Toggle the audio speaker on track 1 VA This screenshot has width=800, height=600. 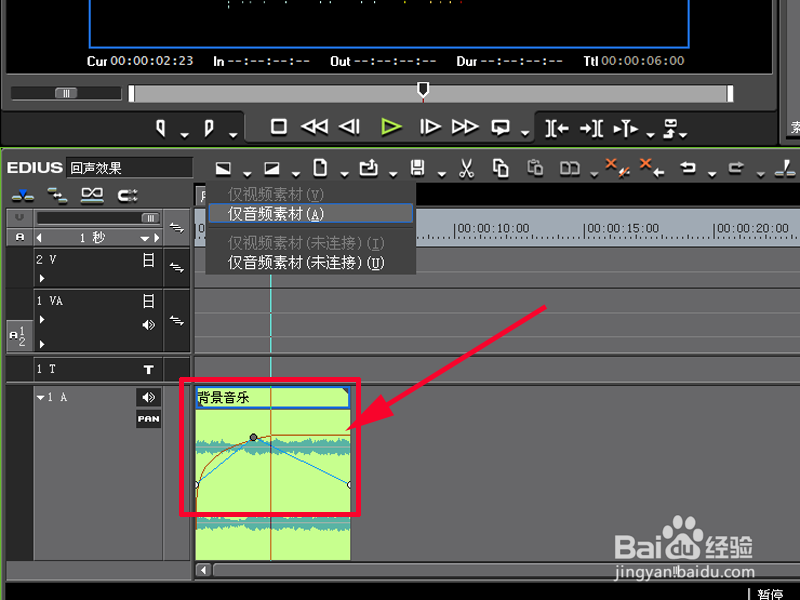(x=147, y=322)
